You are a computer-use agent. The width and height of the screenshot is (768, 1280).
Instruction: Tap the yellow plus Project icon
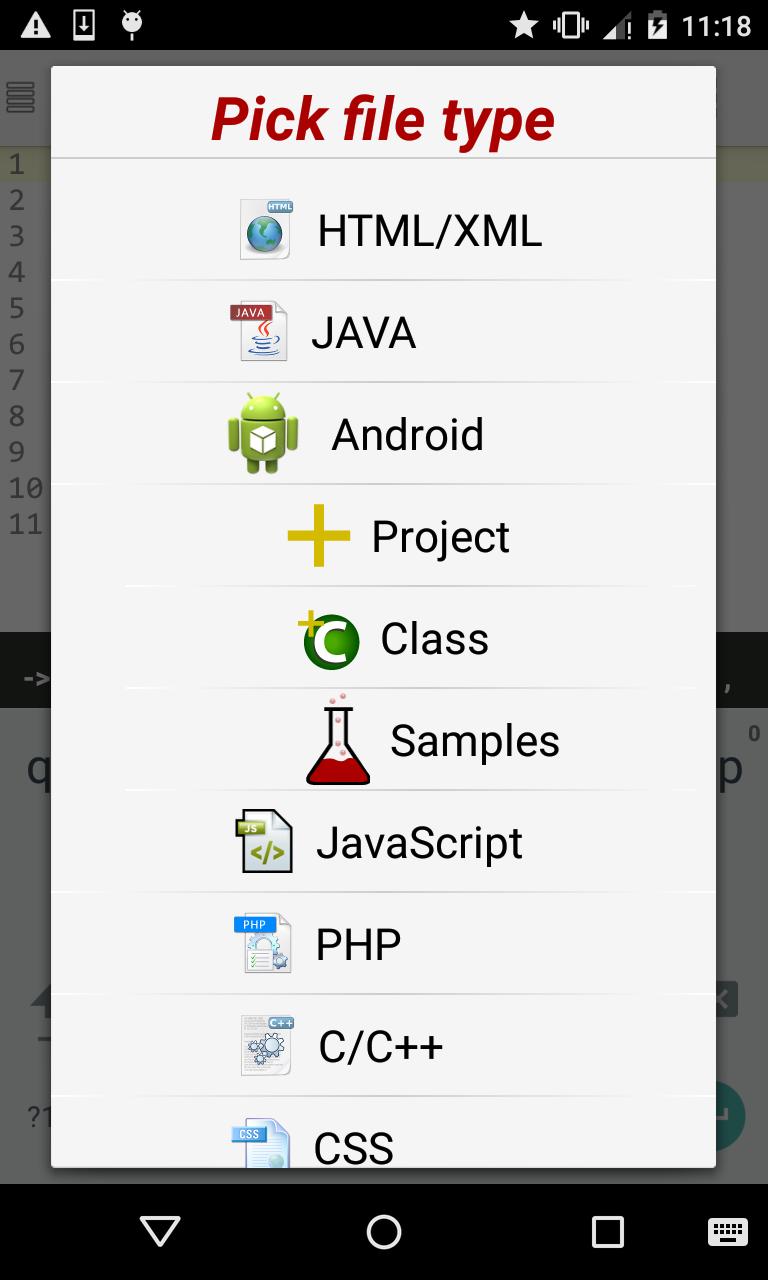click(x=319, y=536)
